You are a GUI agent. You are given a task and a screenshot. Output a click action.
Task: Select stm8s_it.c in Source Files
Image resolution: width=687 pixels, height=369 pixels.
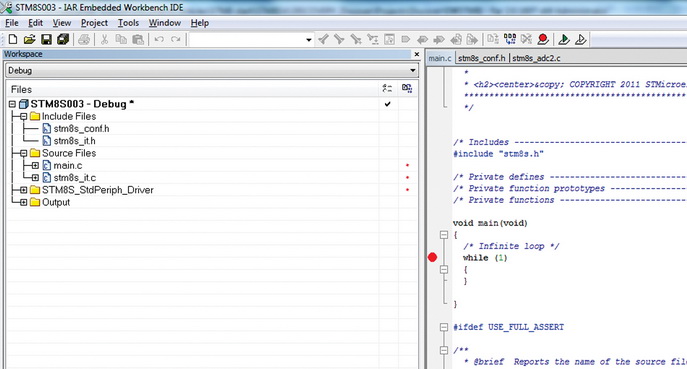pyautogui.click(x=74, y=177)
